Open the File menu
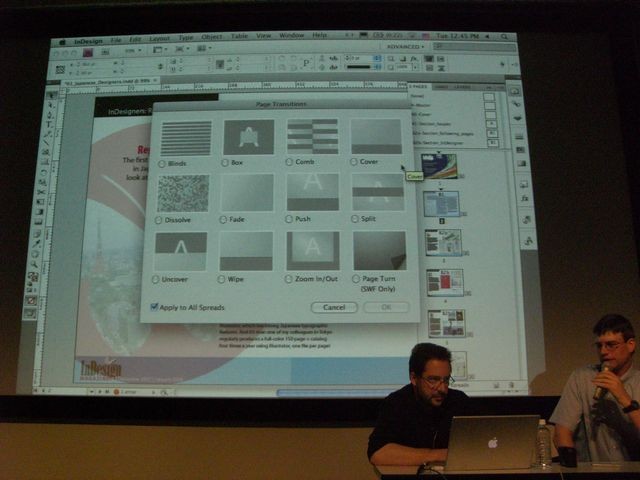The height and width of the screenshot is (480, 640). (116, 40)
